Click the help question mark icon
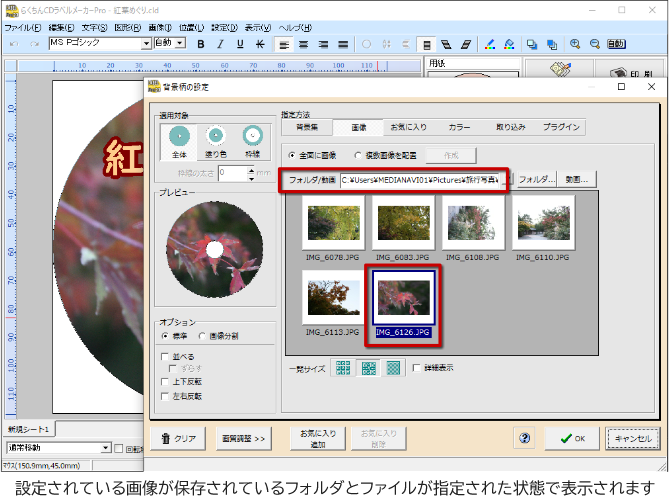The image size is (669, 496). coord(525,438)
